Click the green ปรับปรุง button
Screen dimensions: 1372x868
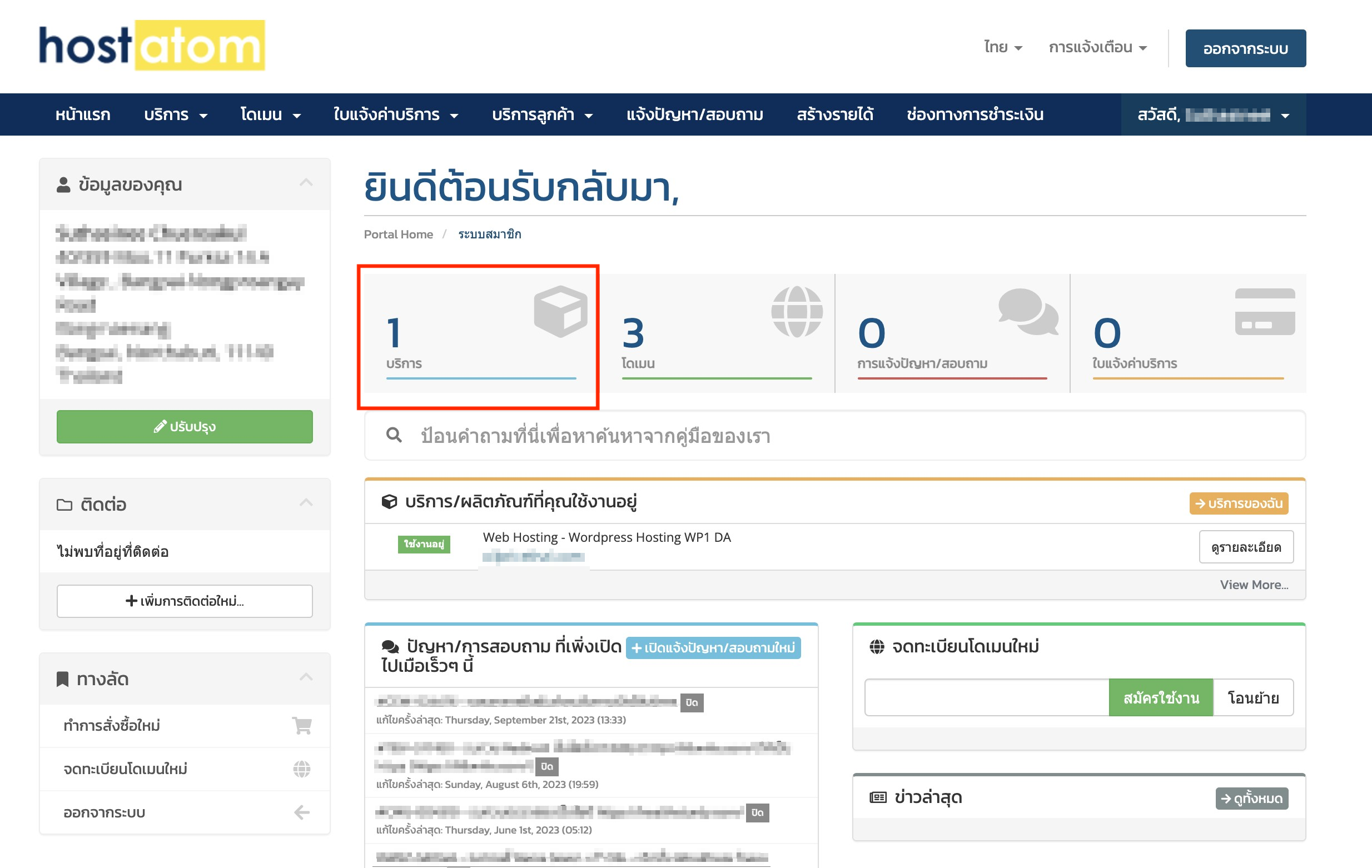coord(185,427)
